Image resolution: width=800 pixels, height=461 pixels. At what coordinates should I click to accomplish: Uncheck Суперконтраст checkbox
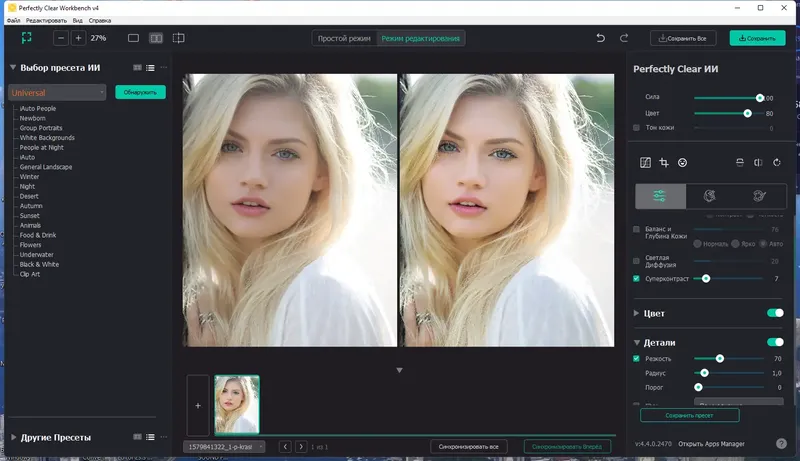pos(636,278)
